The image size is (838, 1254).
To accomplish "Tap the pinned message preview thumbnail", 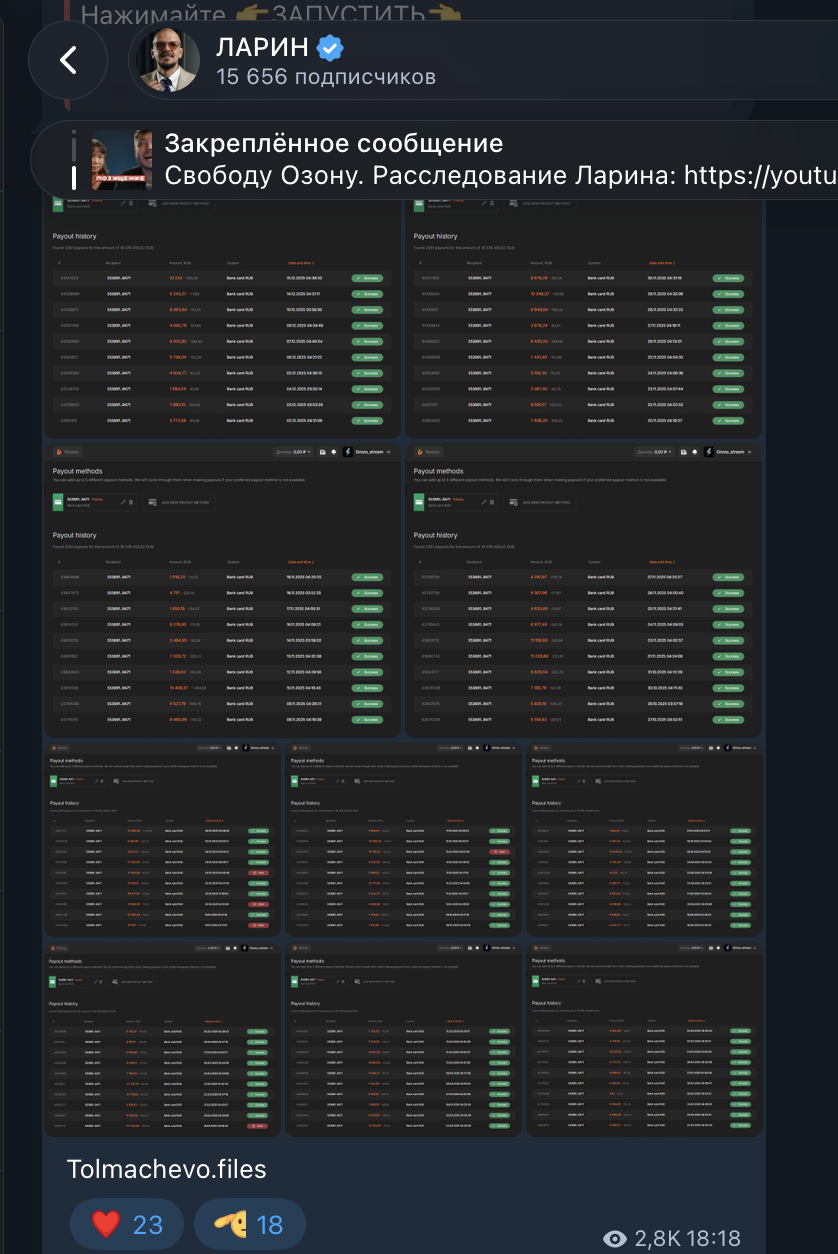I will tap(122, 160).
